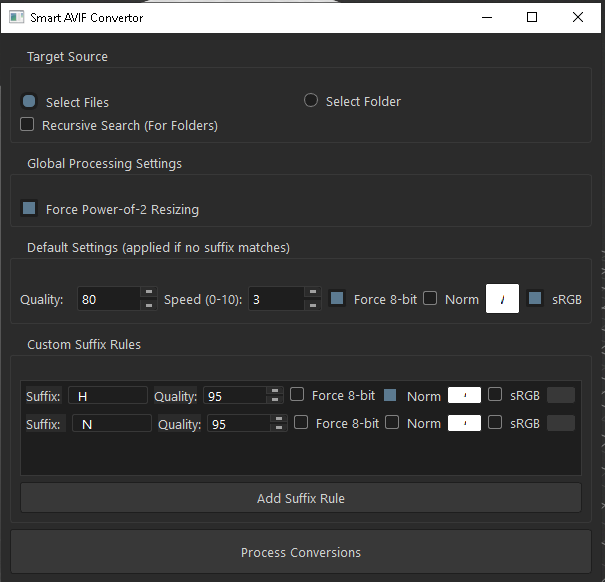The image size is (605, 582).
Task: Open color swatch in N suffix row
Action: tap(464, 423)
